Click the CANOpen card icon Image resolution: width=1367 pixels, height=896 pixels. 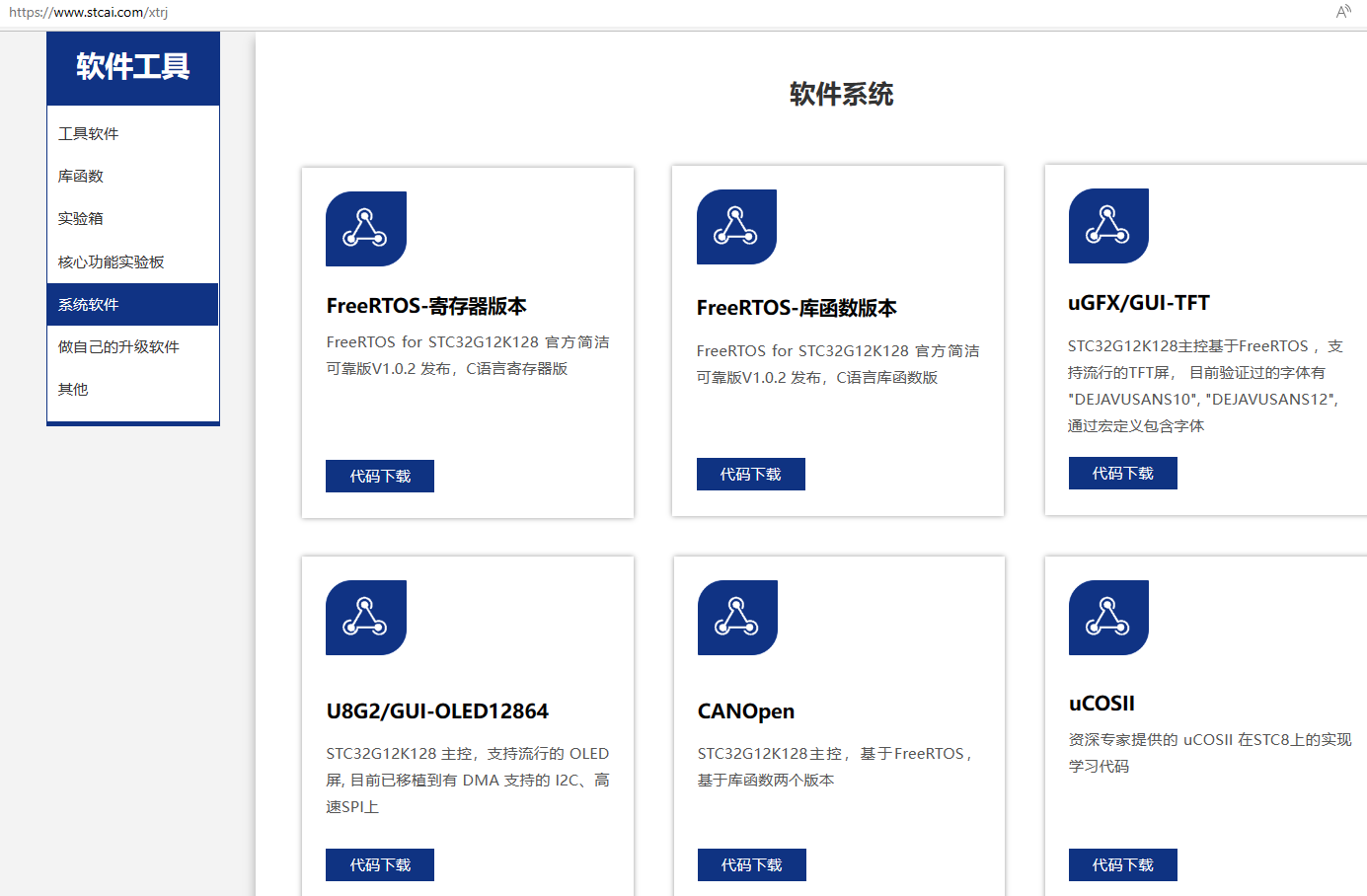737,618
